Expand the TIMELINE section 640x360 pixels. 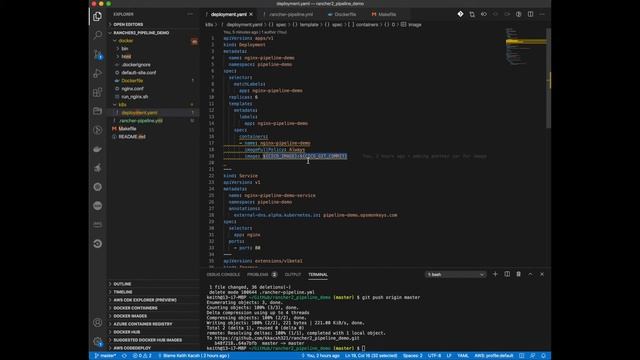[x=122, y=292]
